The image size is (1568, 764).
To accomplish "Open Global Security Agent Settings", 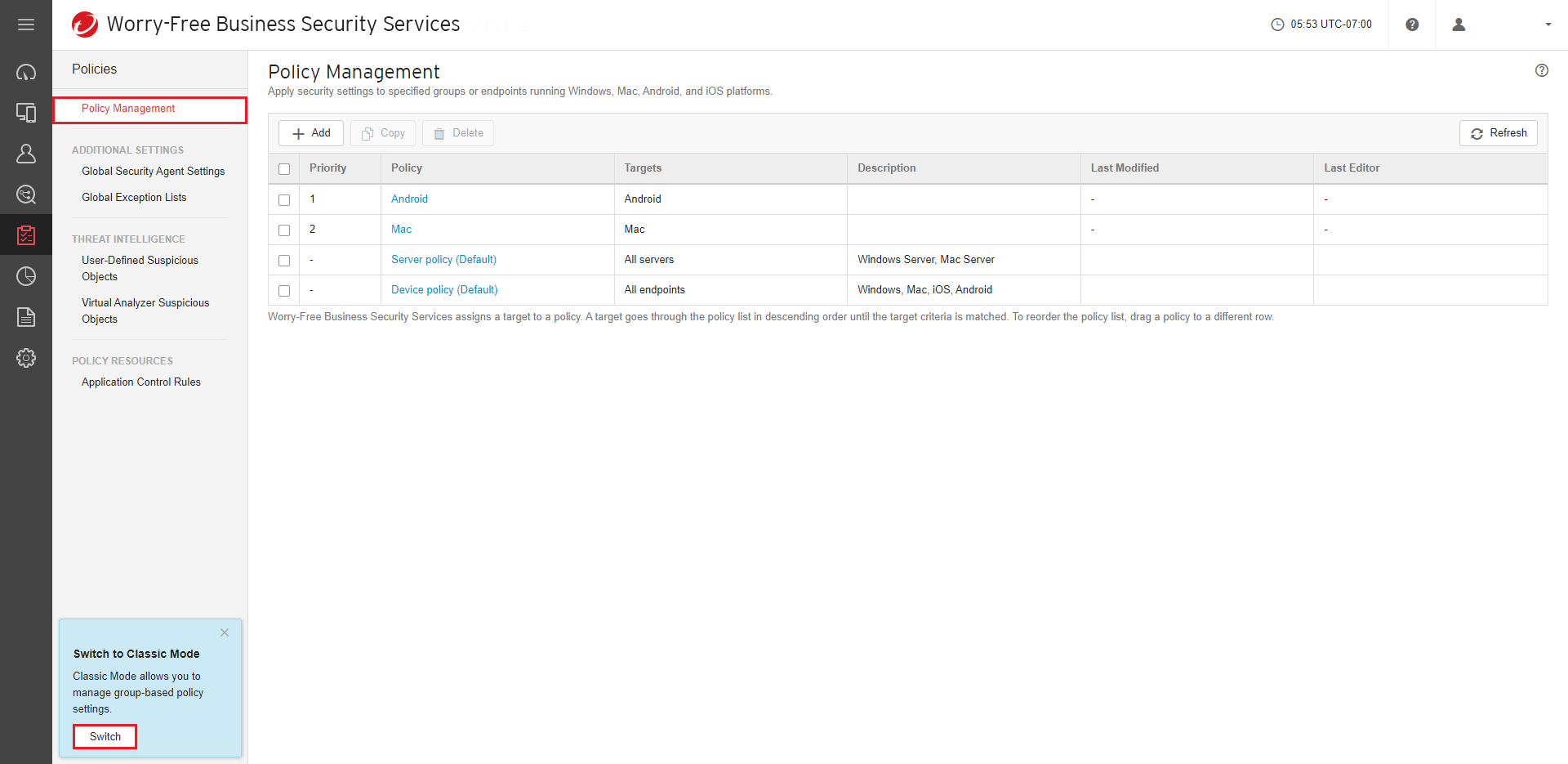I will 153,172.
